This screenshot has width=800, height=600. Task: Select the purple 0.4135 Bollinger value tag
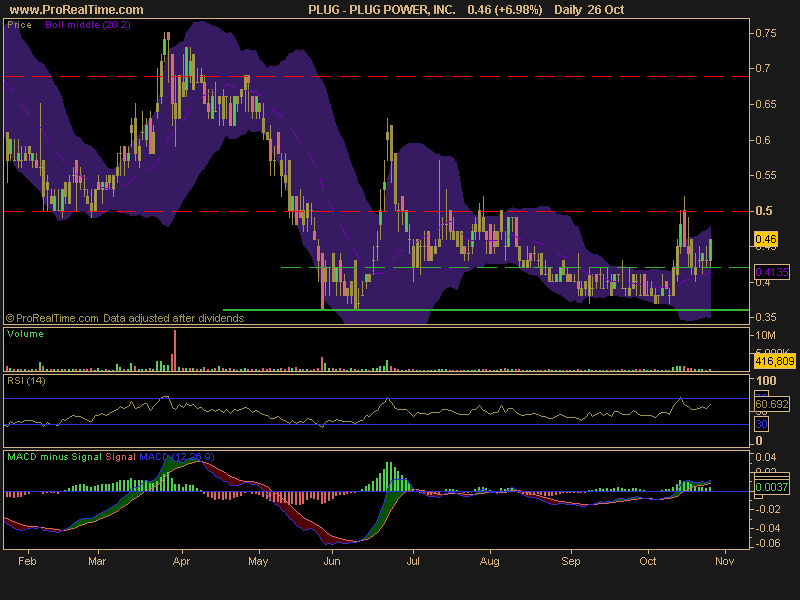(x=772, y=272)
